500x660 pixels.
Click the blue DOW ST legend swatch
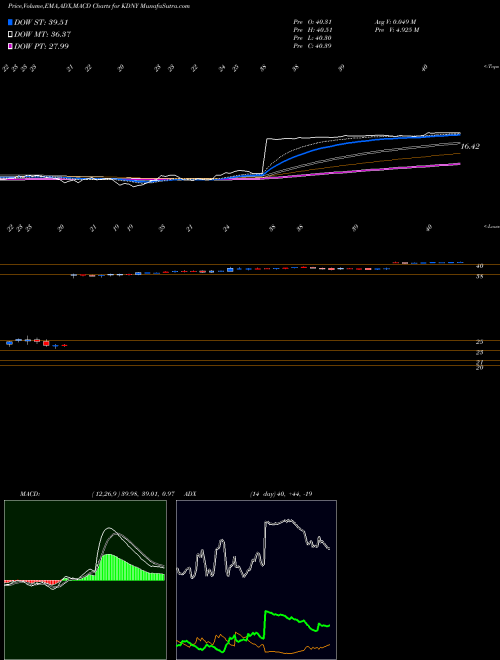pyautogui.click(x=11, y=22)
